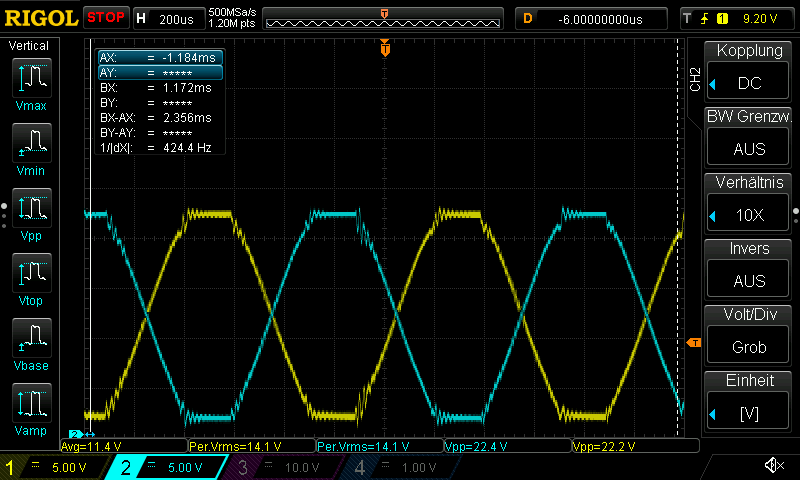The height and width of the screenshot is (480, 800).
Task: Select the Vmax measurement icon
Action: 30,80
